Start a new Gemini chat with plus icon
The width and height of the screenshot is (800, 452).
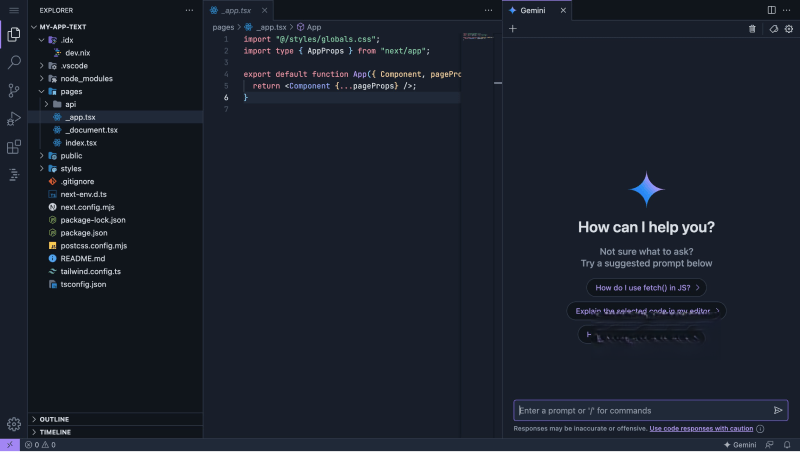[x=513, y=29]
